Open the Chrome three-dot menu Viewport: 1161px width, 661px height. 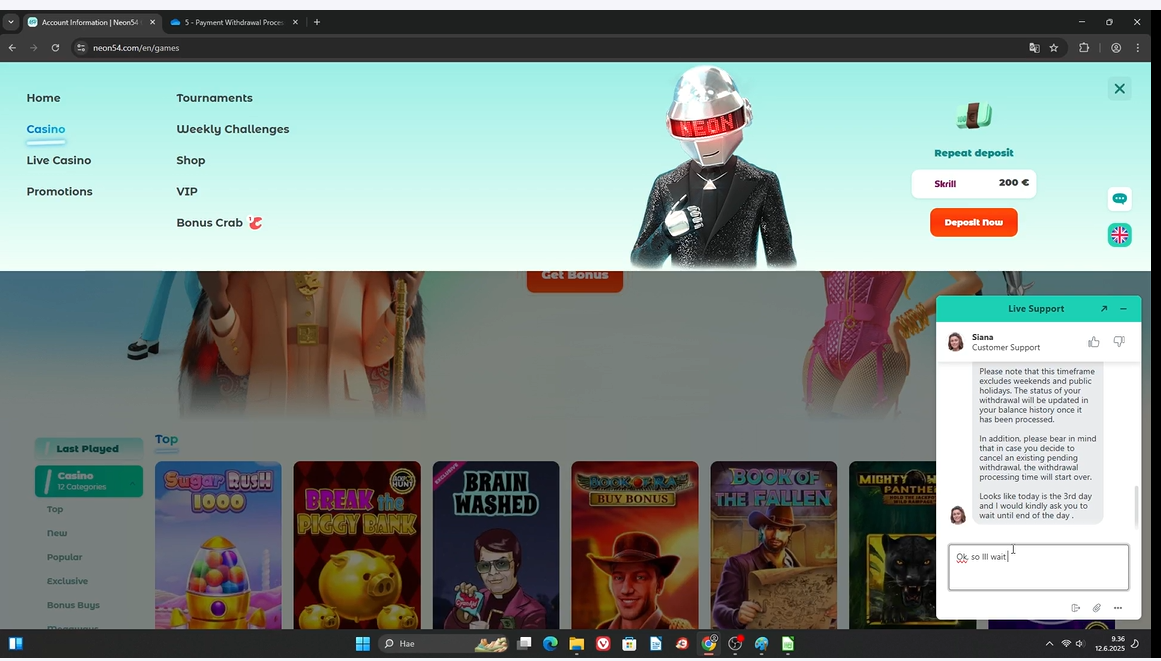tap(1138, 47)
